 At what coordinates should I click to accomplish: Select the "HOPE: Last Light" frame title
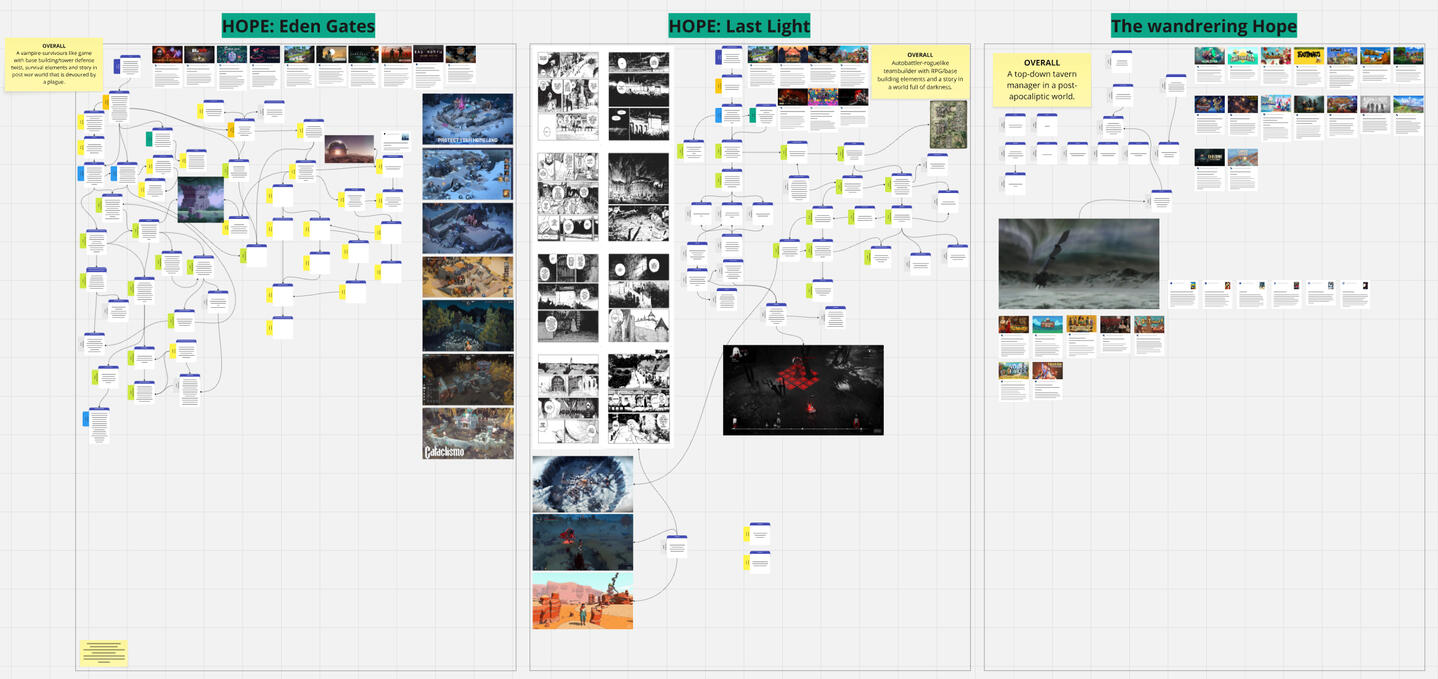pos(739,27)
